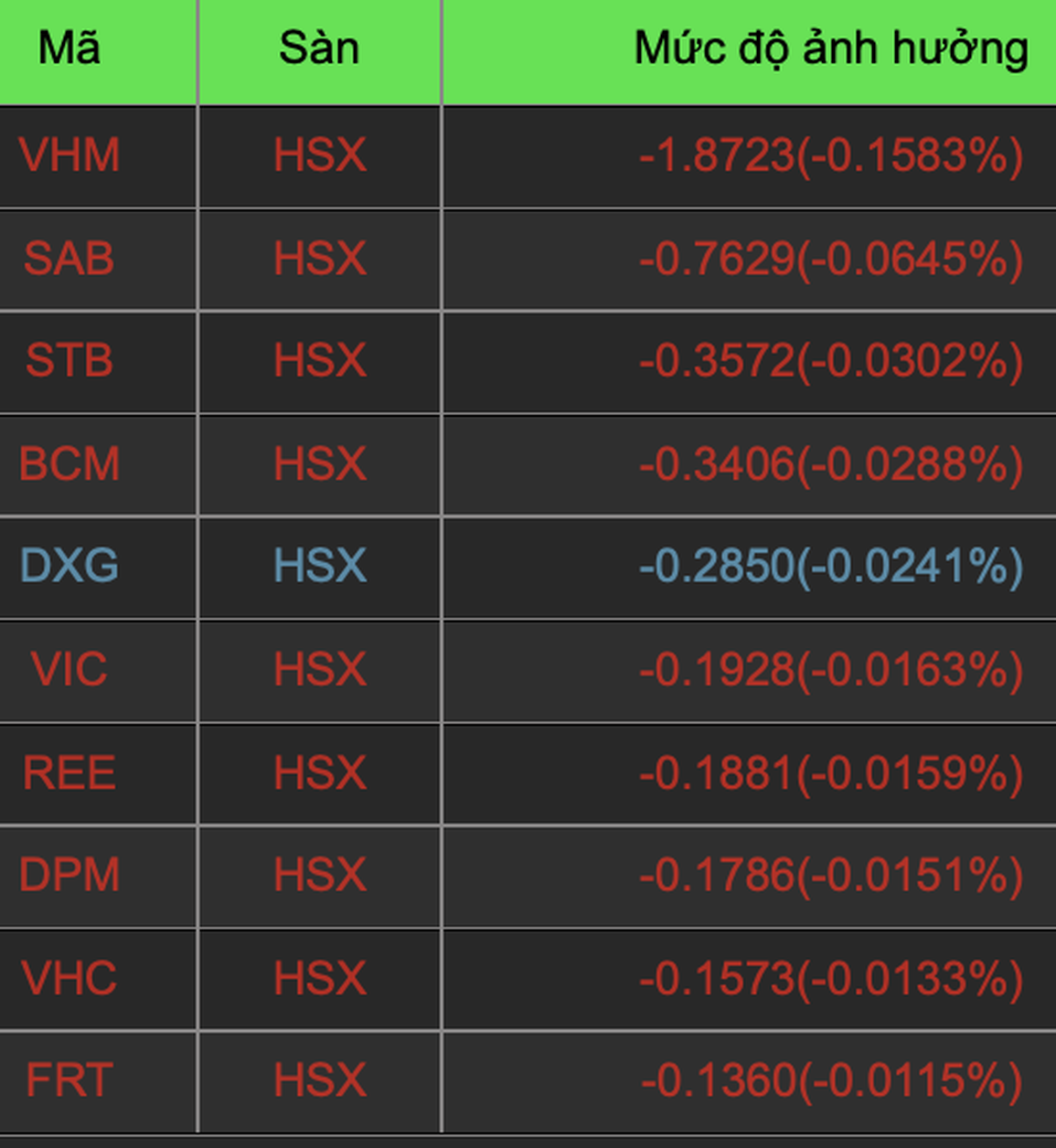Select the highlighted DXG ticker
This screenshot has height=1148, width=1056.
69,566
